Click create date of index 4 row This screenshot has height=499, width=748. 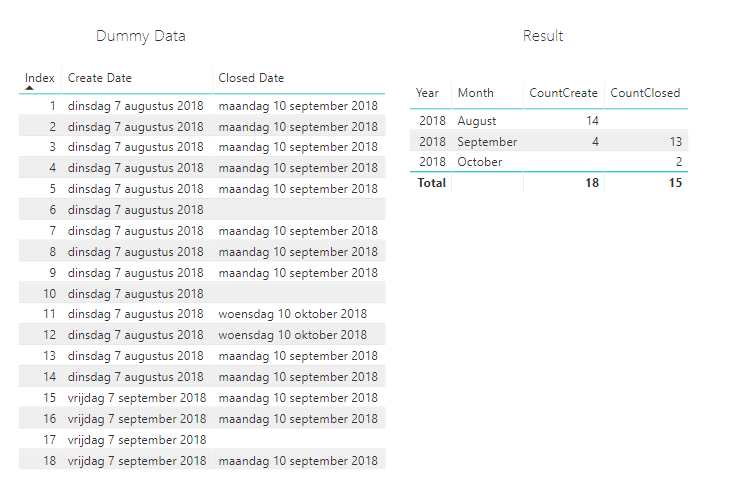(135, 168)
